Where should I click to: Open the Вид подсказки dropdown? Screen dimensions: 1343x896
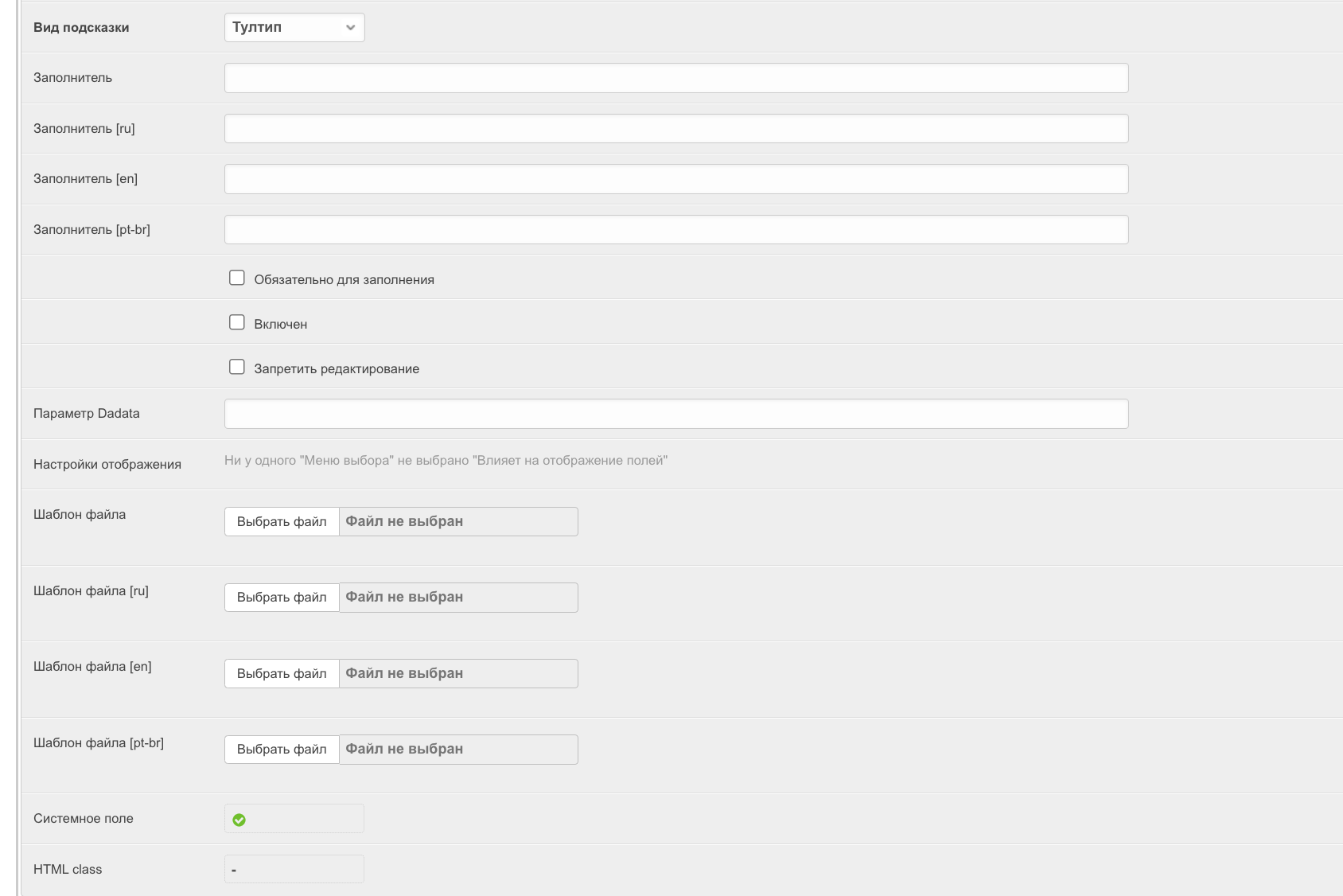pos(294,28)
